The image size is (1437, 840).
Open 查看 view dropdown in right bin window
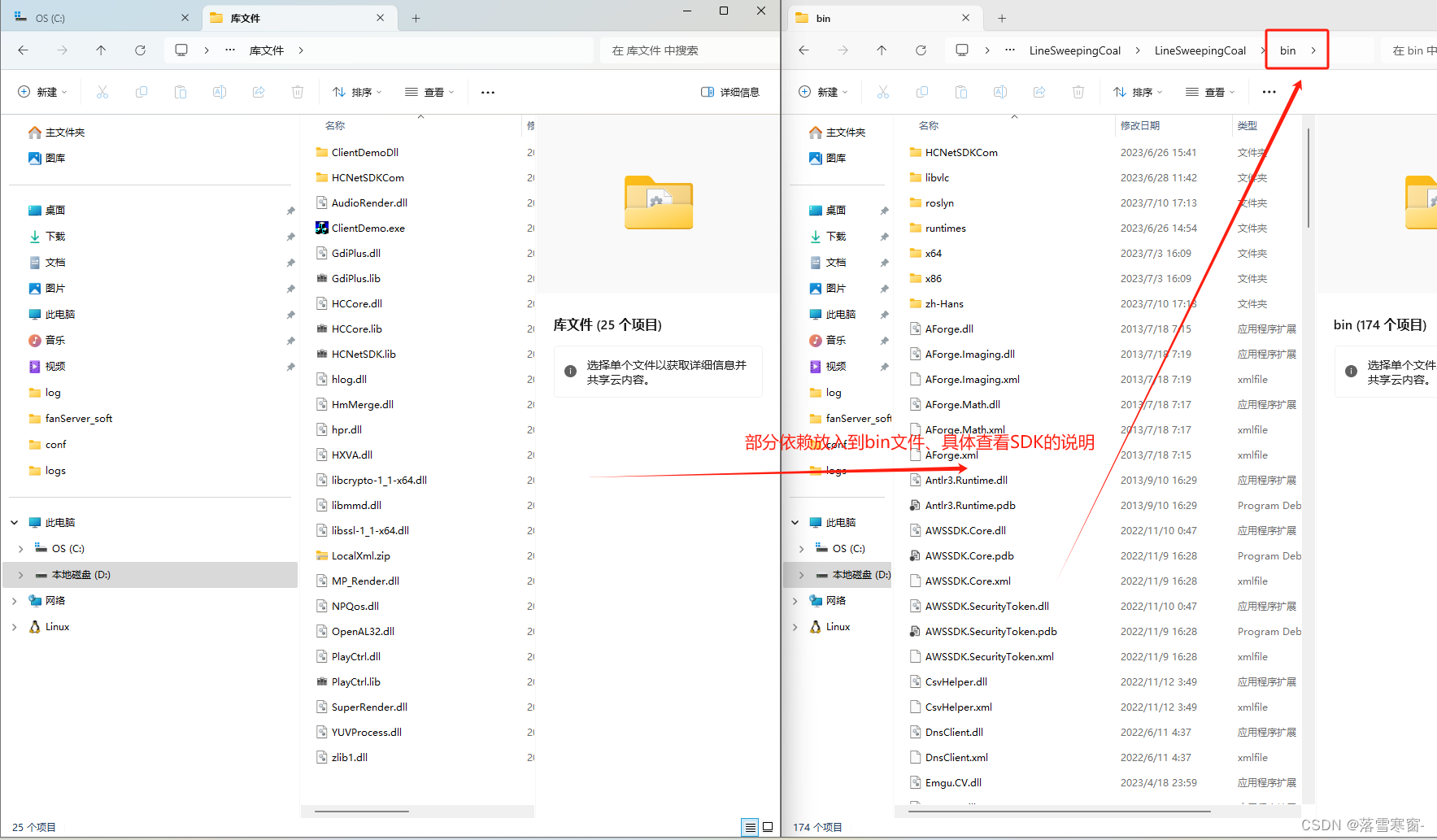pyautogui.click(x=1210, y=92)
